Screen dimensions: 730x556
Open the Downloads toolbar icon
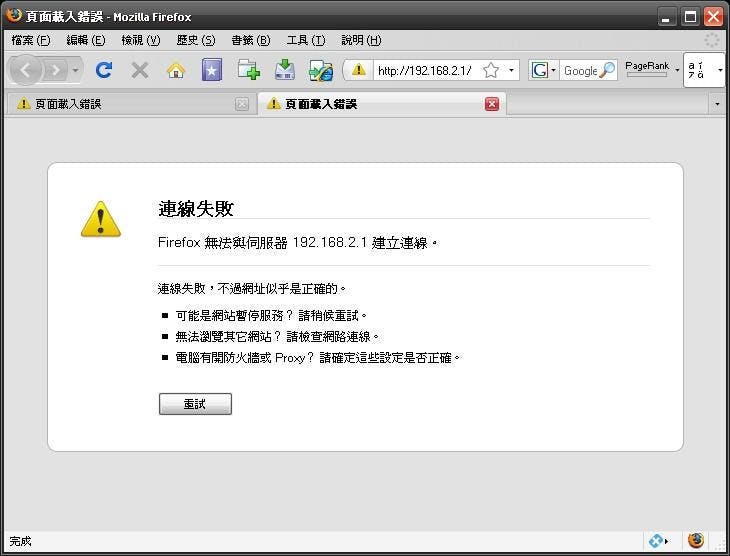tap(284, 70)
